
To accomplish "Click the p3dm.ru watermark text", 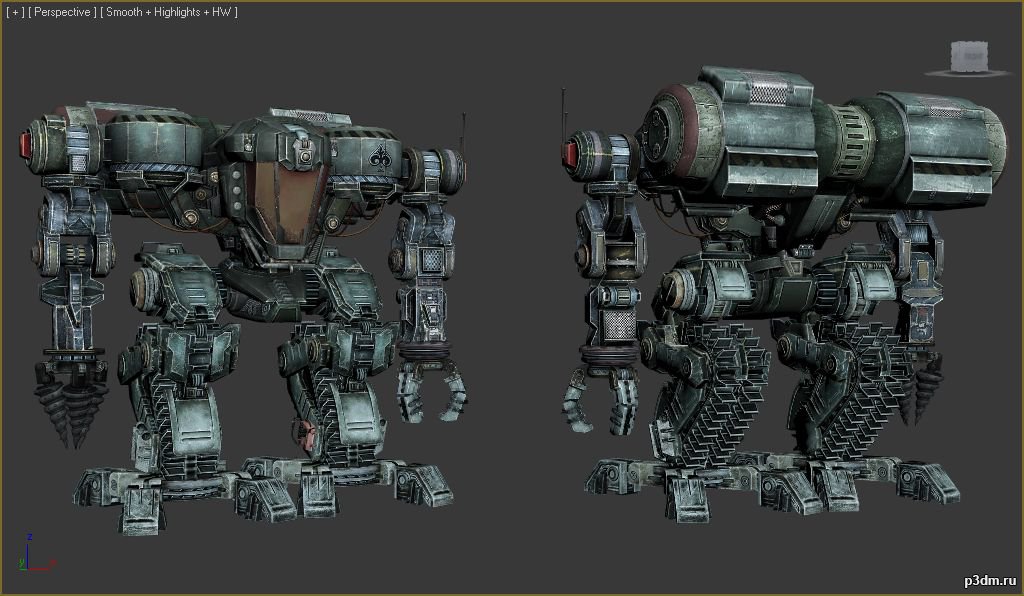I will point(990,579).
